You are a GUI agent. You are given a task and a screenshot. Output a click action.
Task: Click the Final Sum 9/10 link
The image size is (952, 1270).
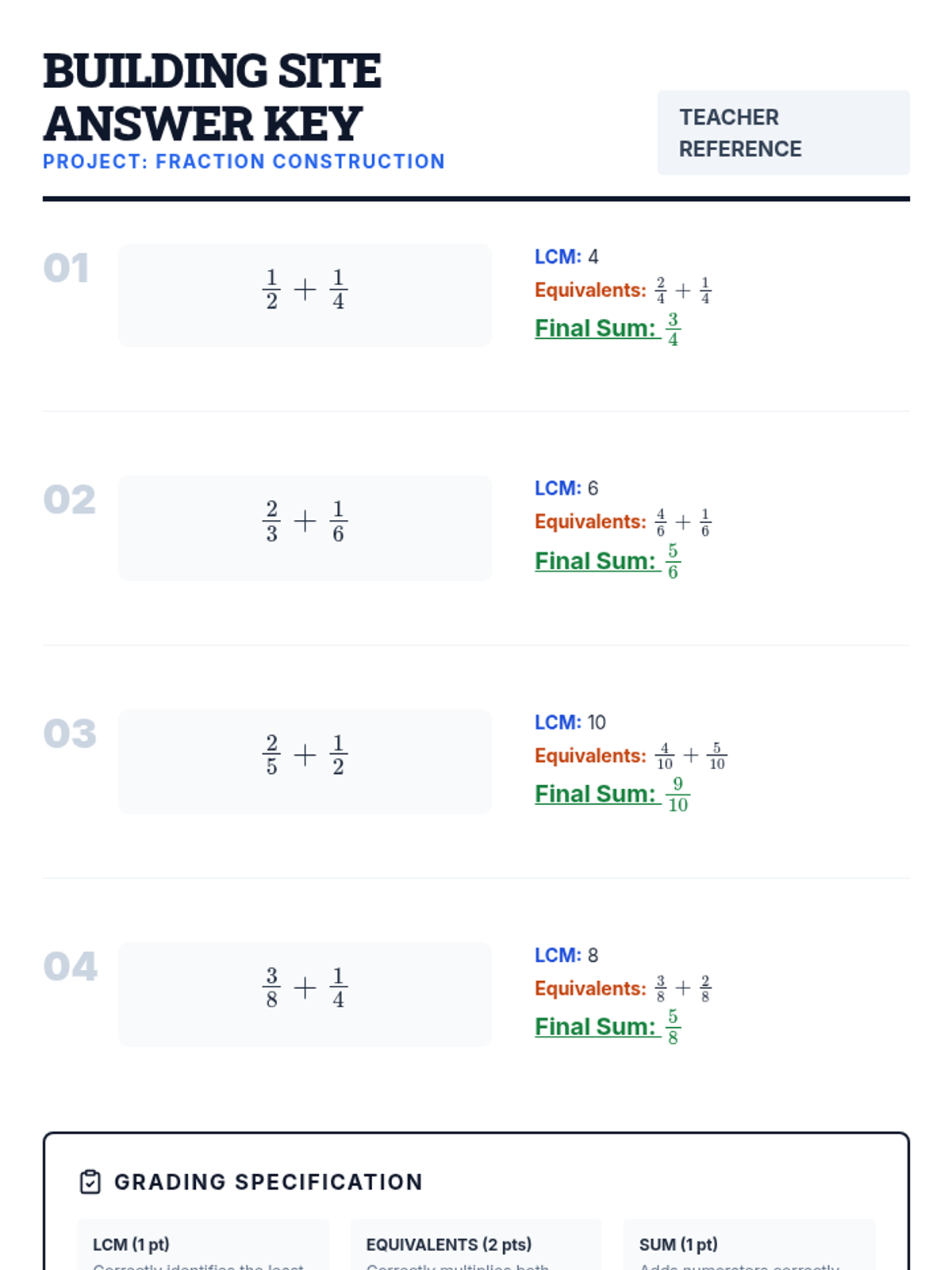coord(612,795)
